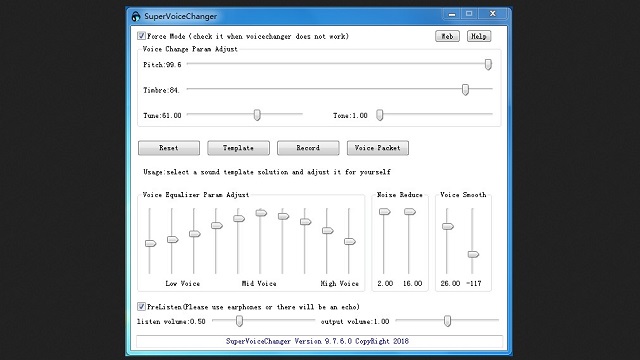The width and height of the screenshot is (640, 360).
Task: Click the Pitch slider handle
Action: pyautogui.click(x=488, y=64)
